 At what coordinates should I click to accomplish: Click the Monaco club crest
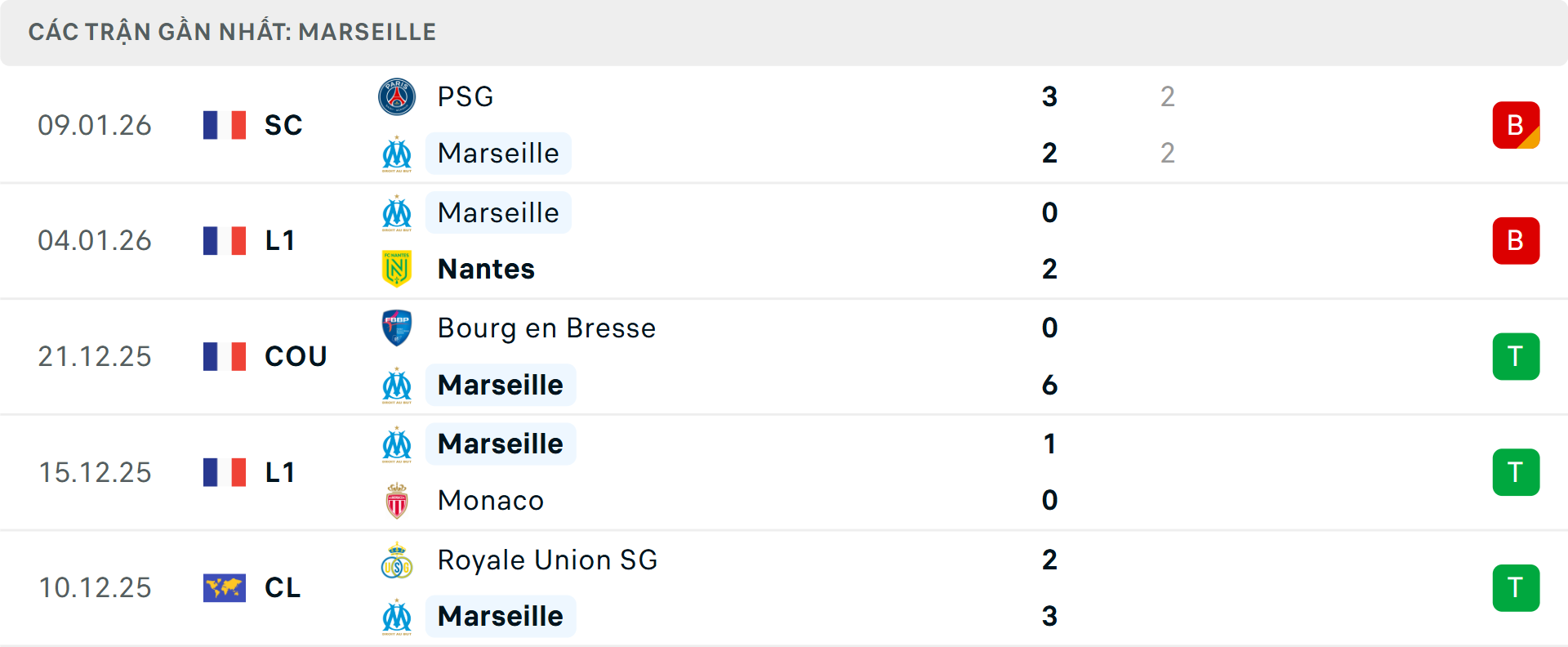coord(398,500)
